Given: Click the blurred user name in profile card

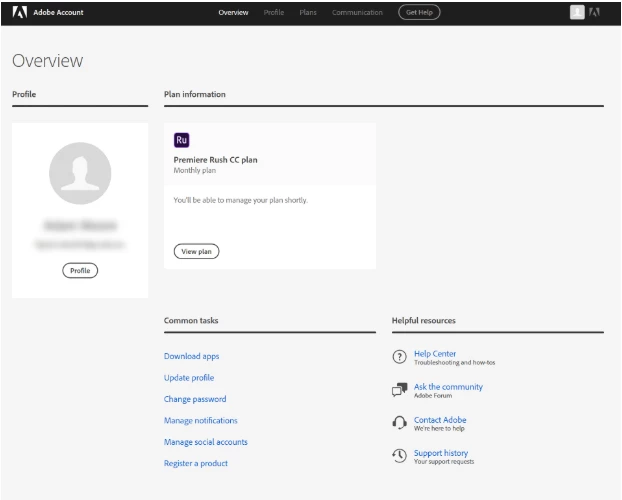Looking at the screenshot, I should [x=80, y=225].
